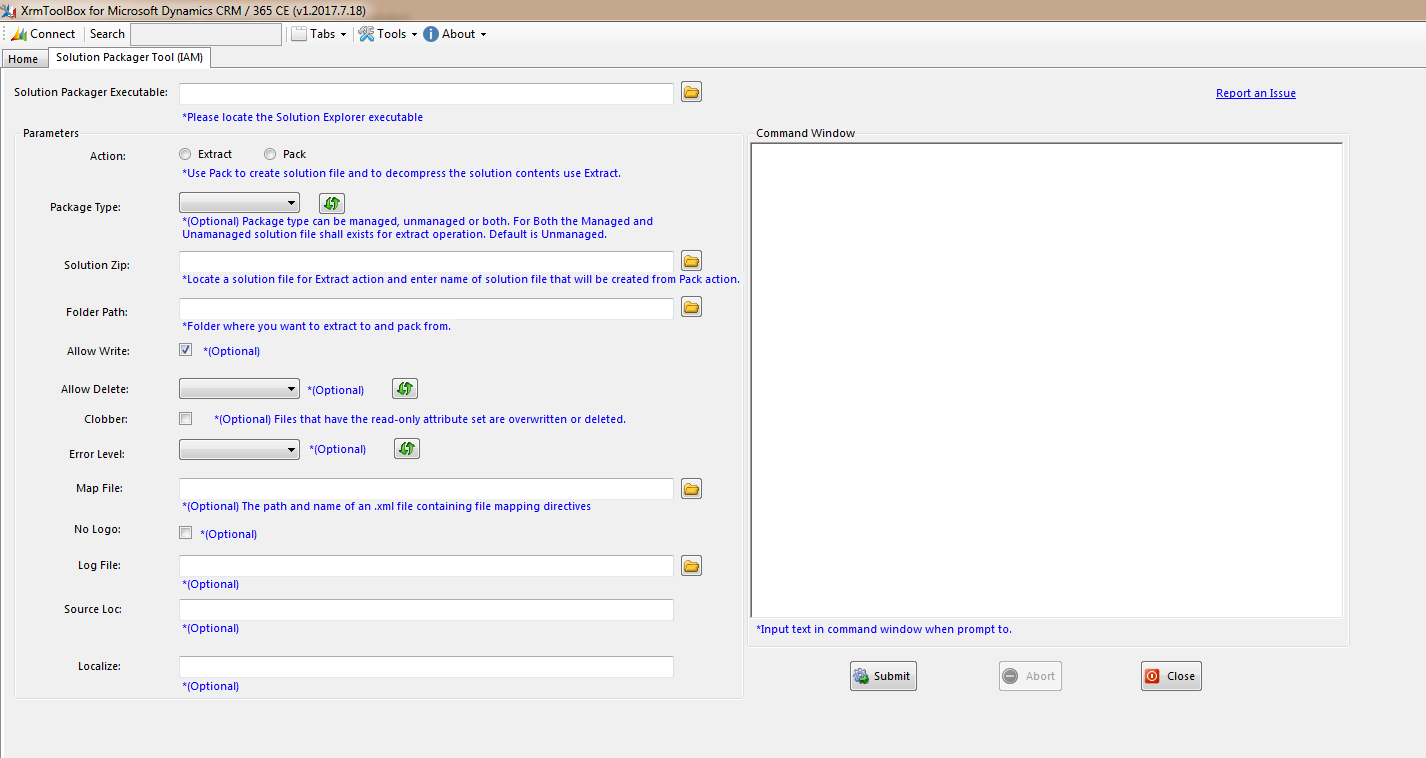Open the About dropdown menu
This screenshot has width=1426, height=758.
point(455,34)
